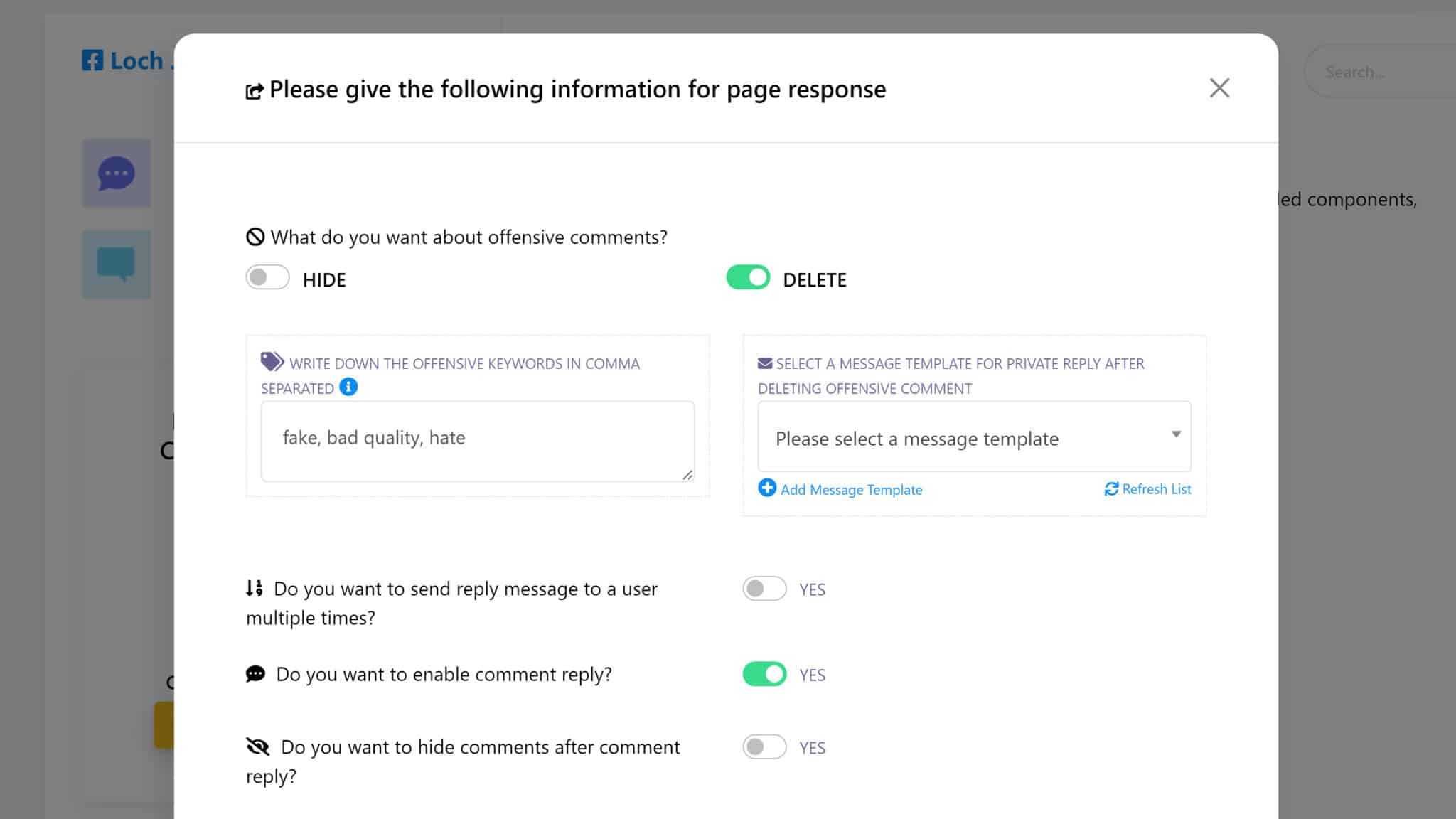The width and height of the screenshot is (1456, 819).
Task: Click the envelope icon beside the message template label
Action: click(x=765, y=363)
